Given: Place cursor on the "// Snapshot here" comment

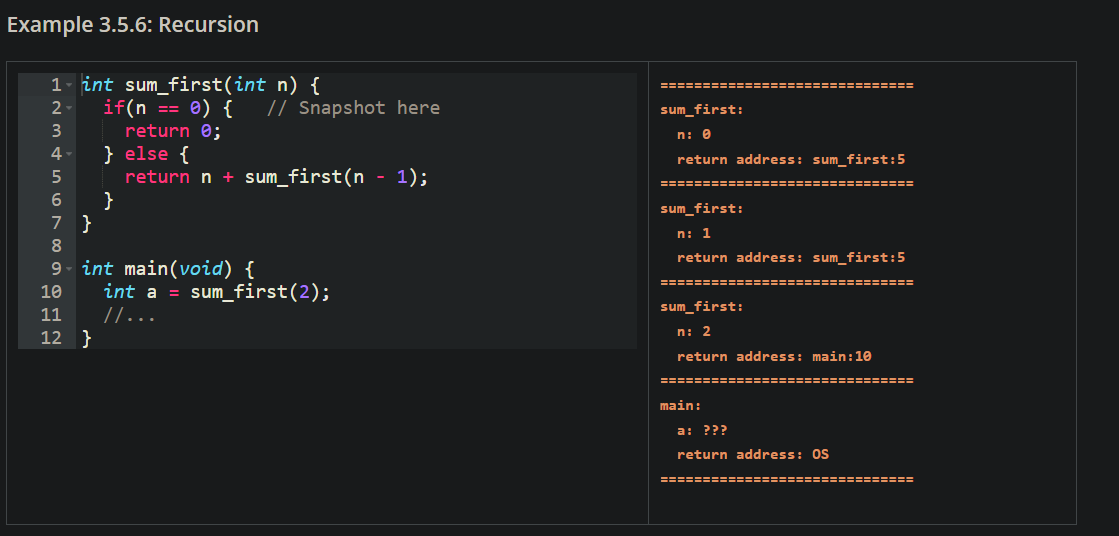Looking at the screenshot, I should 353,108.
